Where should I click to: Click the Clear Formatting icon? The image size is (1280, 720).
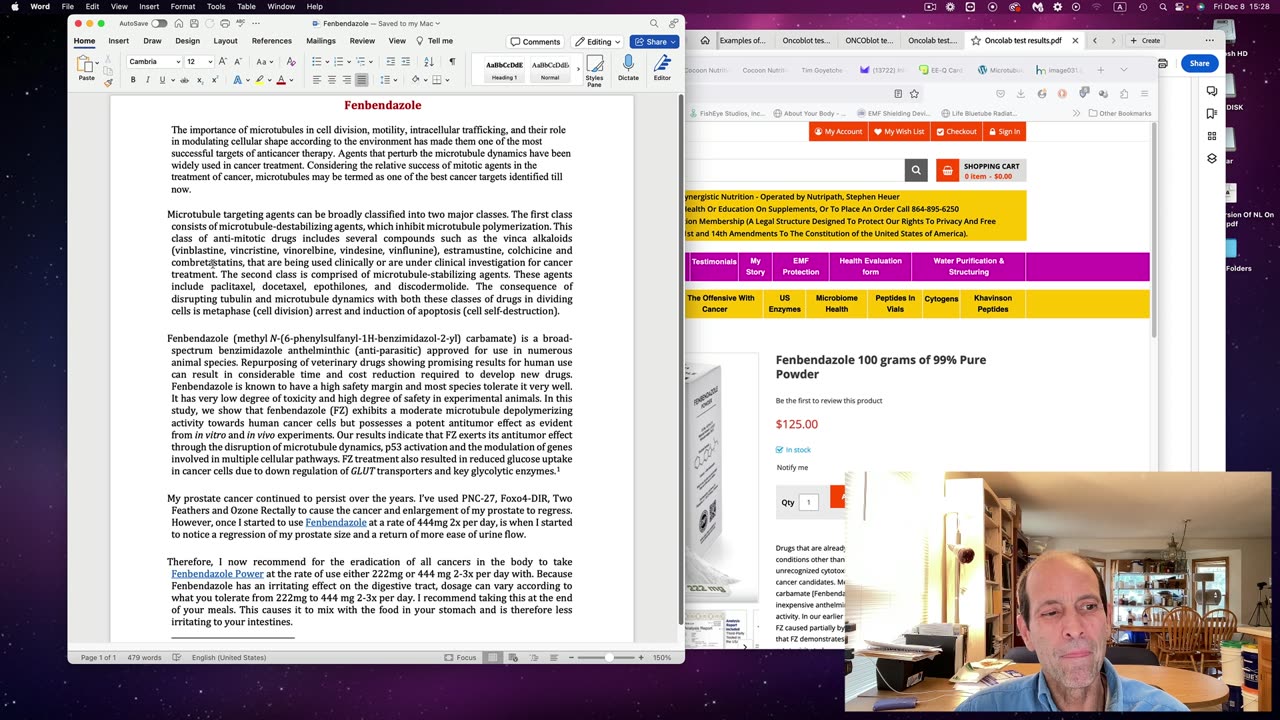click(291, 62)
